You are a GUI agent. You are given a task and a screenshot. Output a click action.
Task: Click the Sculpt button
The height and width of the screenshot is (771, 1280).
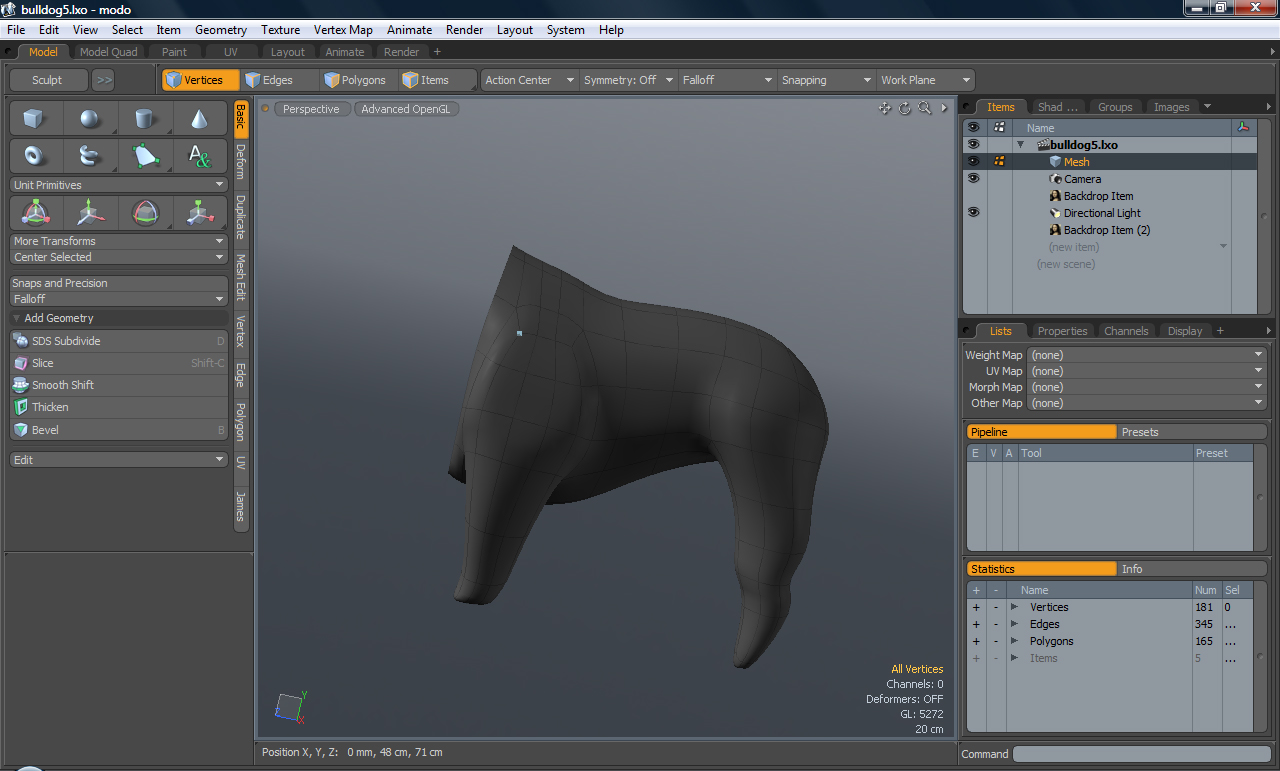point(47,80)
